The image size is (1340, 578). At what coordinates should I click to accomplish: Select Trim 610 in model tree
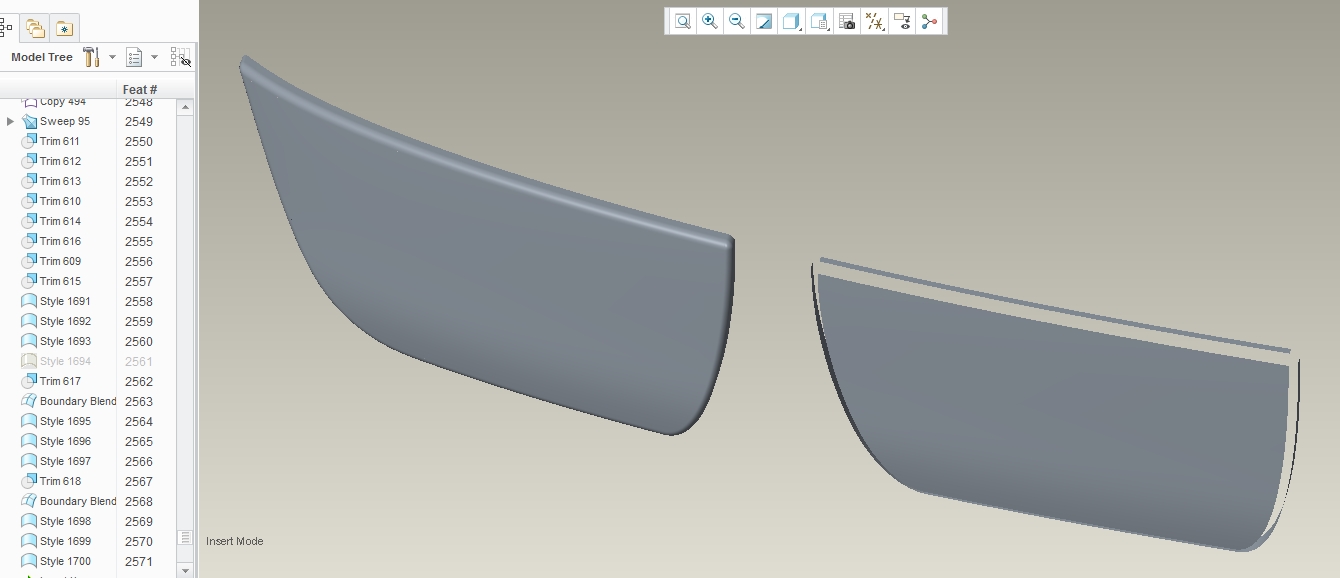60,201
